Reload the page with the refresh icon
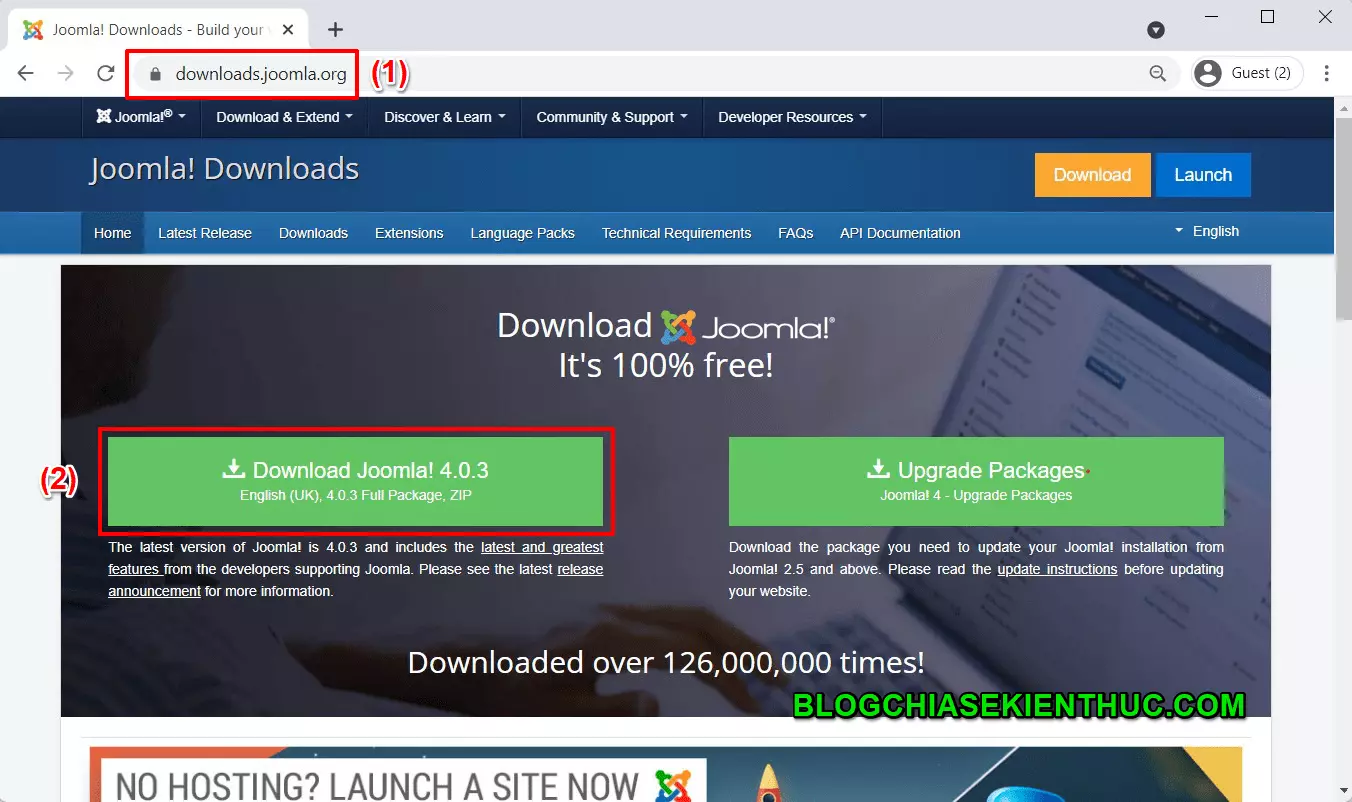 106,73
